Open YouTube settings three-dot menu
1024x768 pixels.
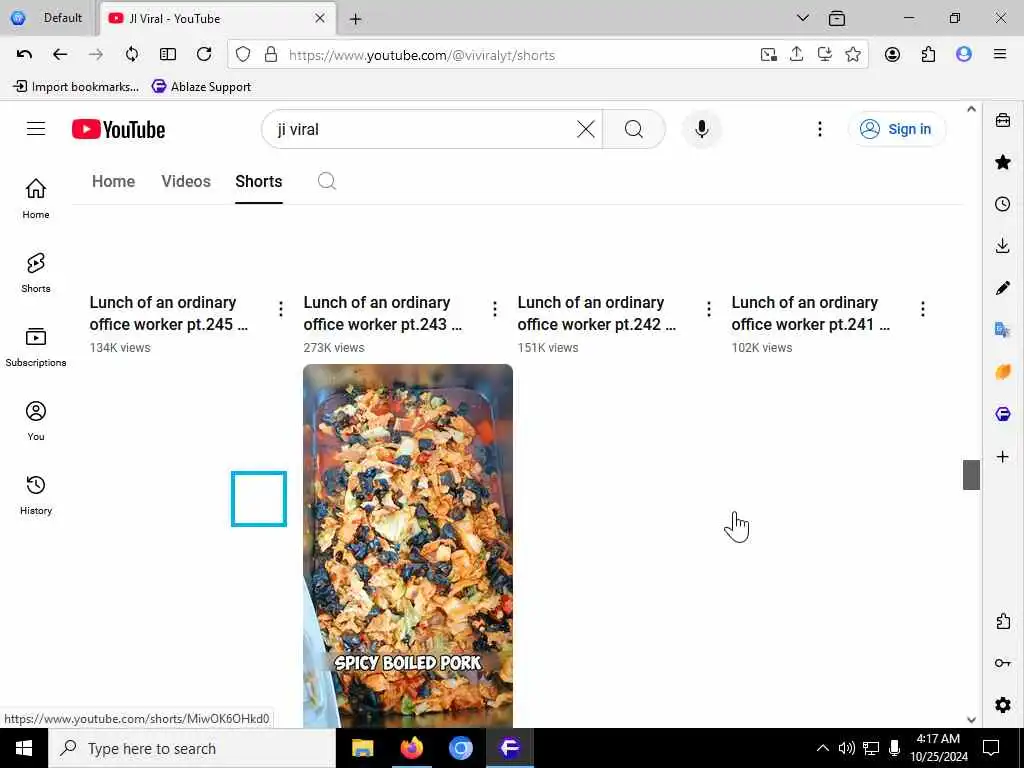click(820, 129)
